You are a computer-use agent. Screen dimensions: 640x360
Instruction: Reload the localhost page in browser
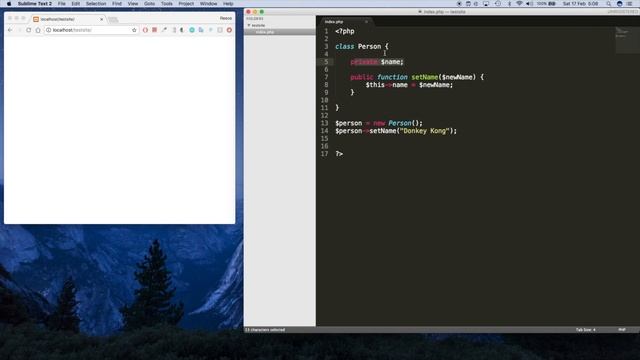click(29, 30)
